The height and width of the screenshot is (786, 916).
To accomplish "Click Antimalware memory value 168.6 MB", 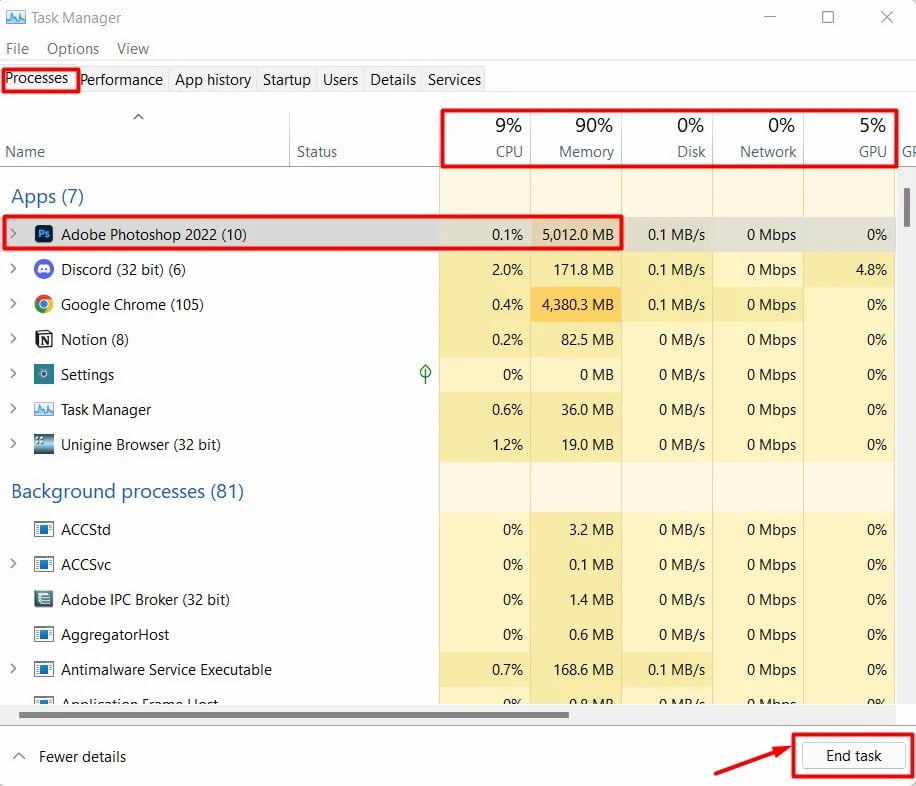I will tap(584, 670).
